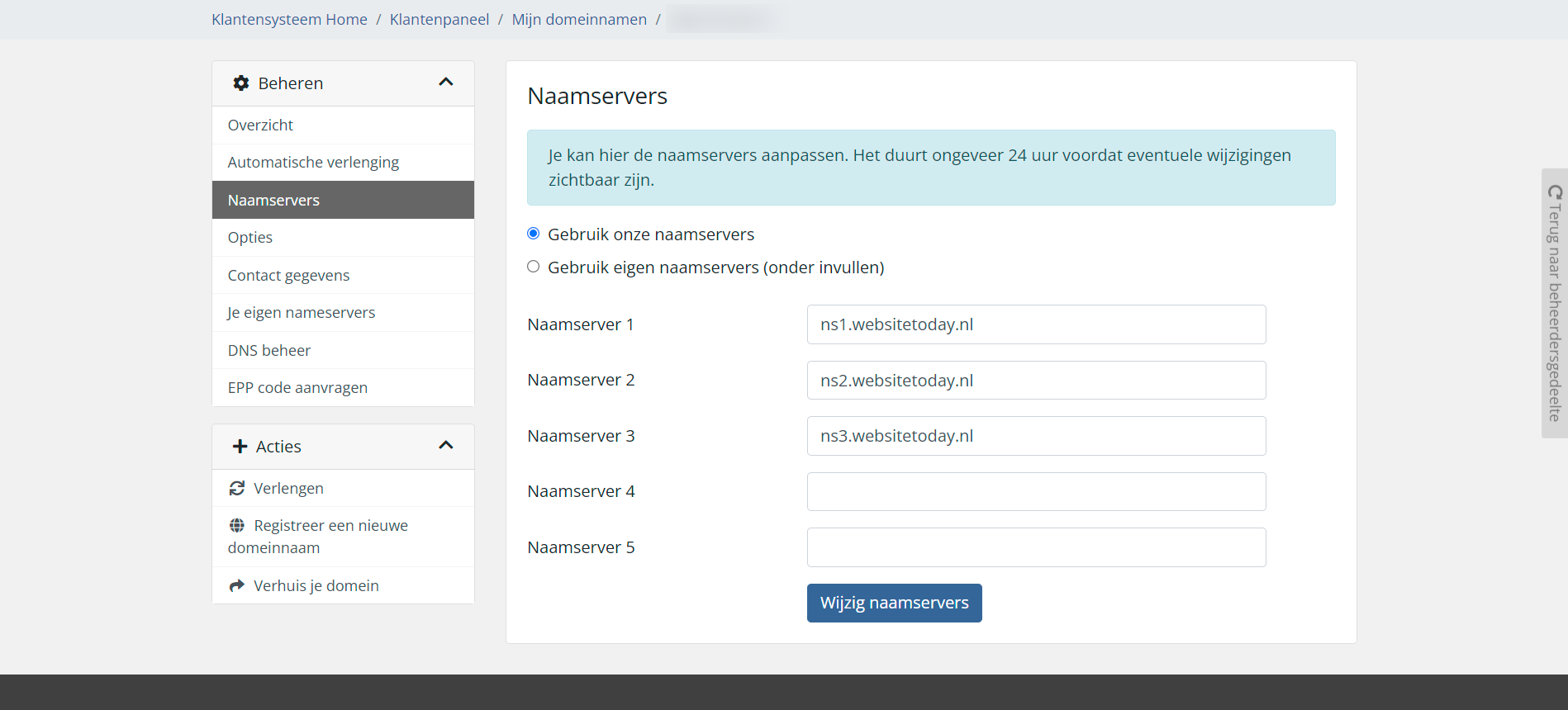Click the refresh icon next to Verlengen
Viewport: 1568px width, 710px height.
pos(237,489)
